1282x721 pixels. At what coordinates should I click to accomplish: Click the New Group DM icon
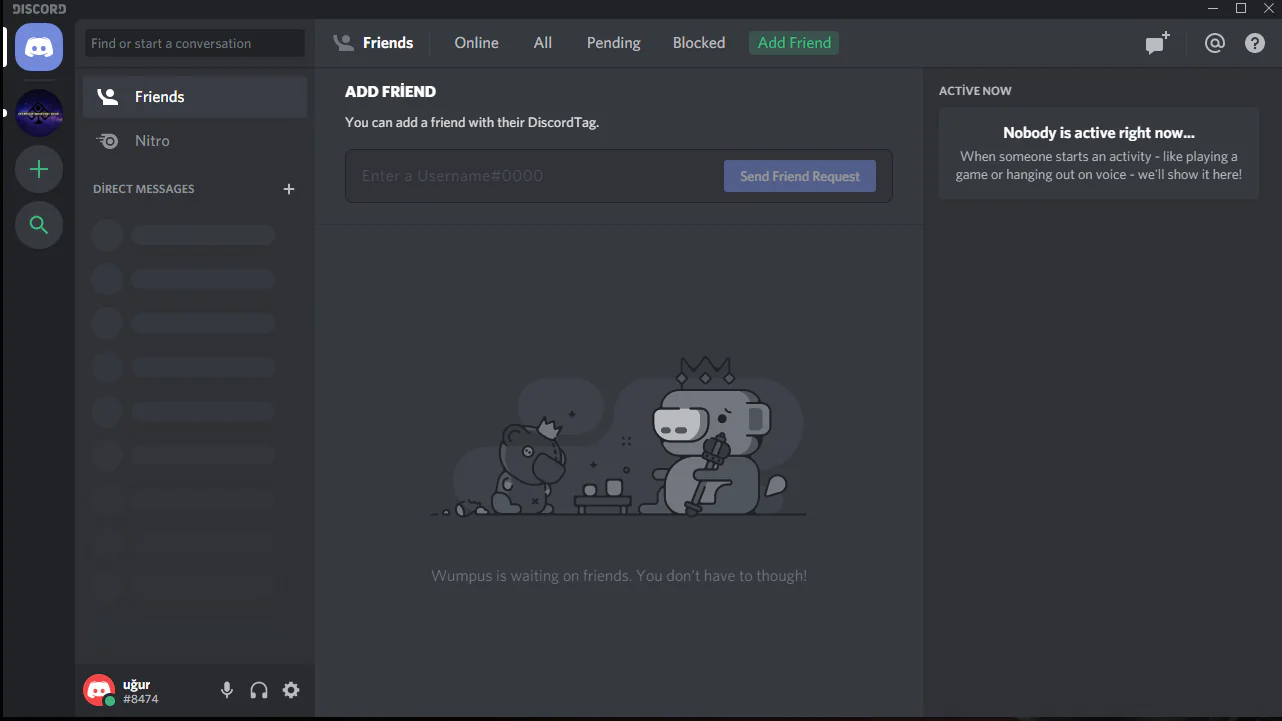click(x=1157, y=43)
